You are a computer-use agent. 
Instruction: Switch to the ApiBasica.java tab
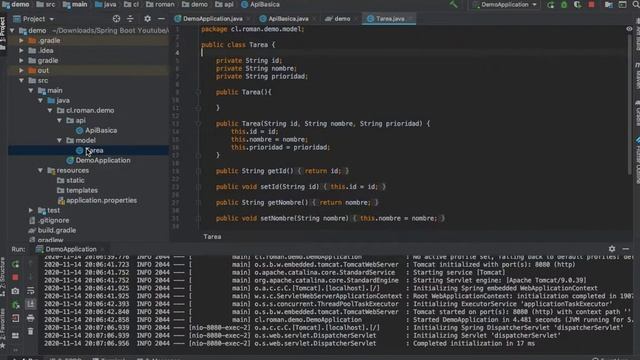click(x=288, y=19)
